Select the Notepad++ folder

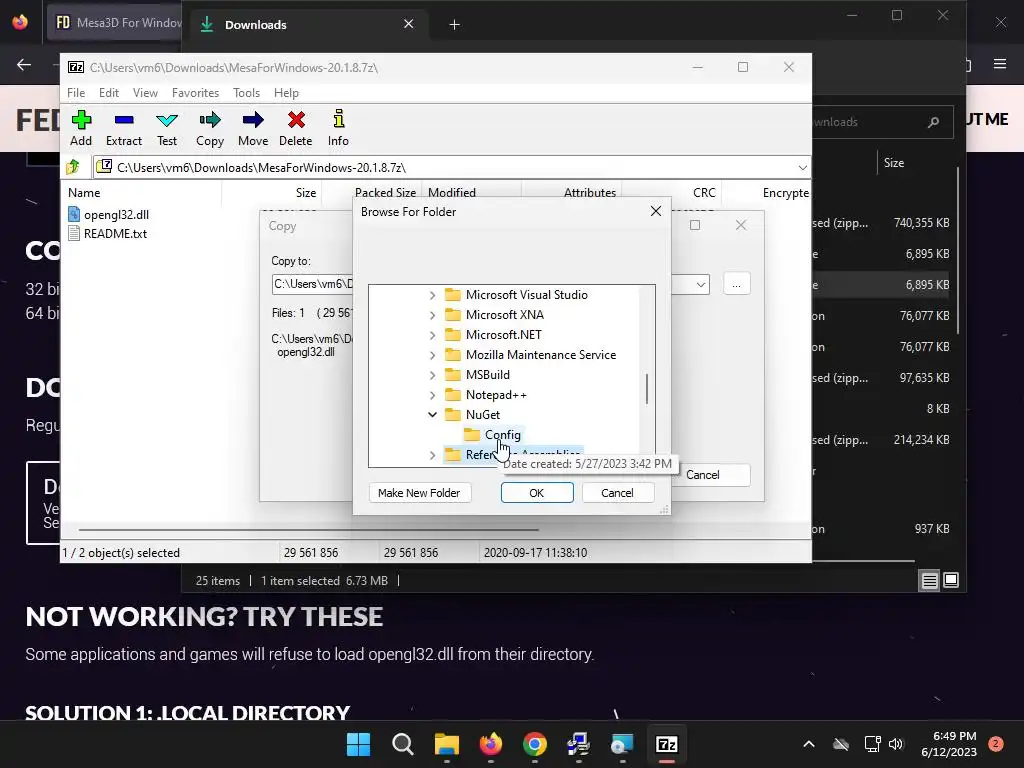[496, 395]
